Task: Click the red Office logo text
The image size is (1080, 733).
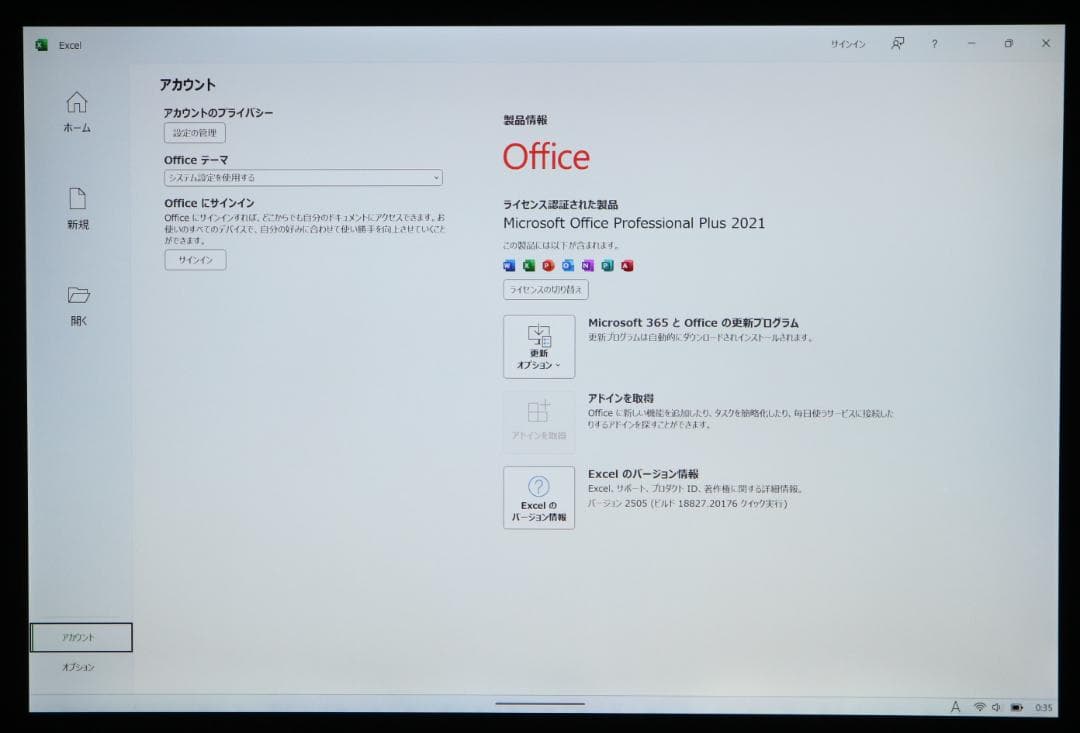Action: tap(546, 157)
